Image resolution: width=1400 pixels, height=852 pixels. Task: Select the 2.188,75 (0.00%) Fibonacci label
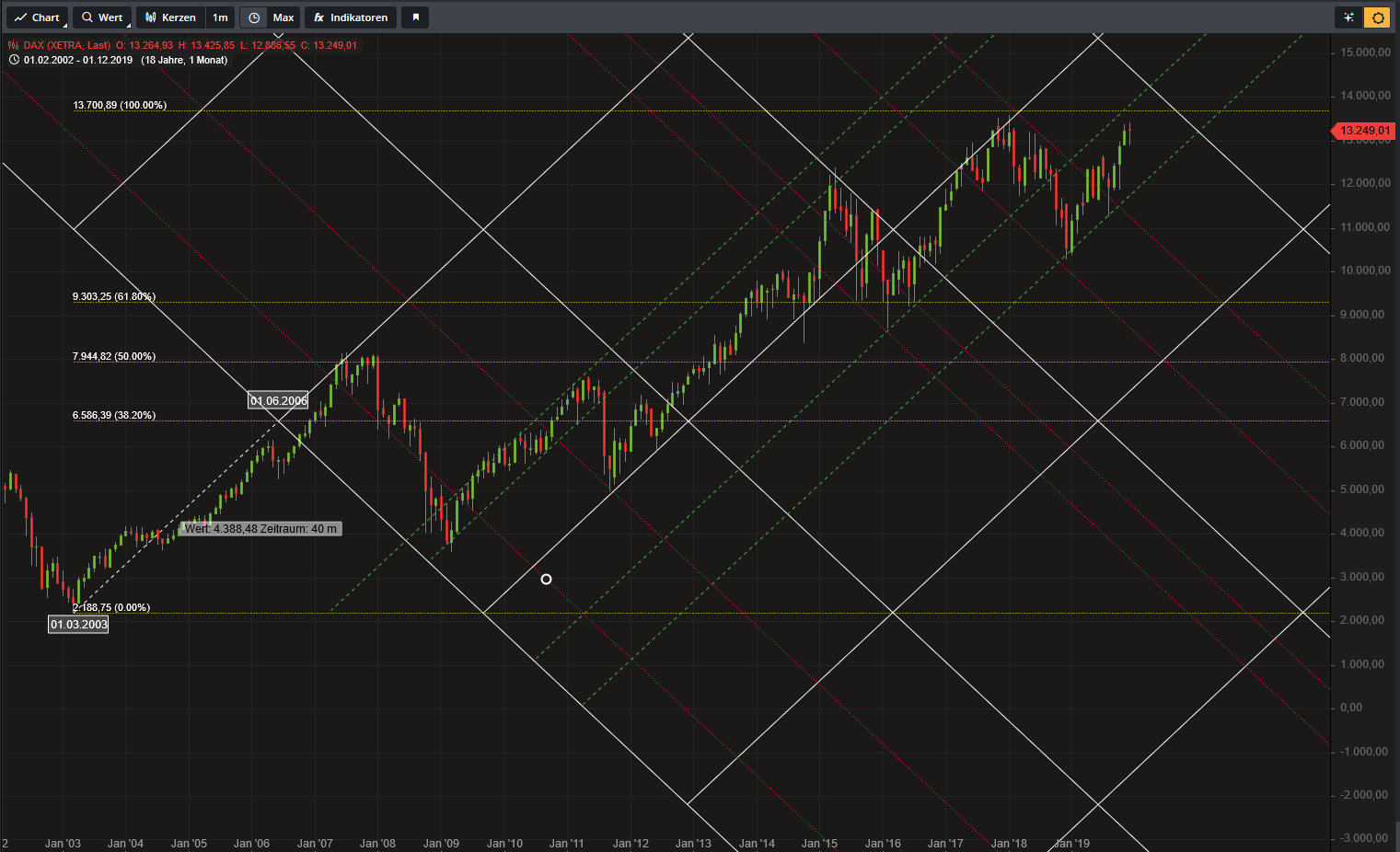(x=111, y=608)
